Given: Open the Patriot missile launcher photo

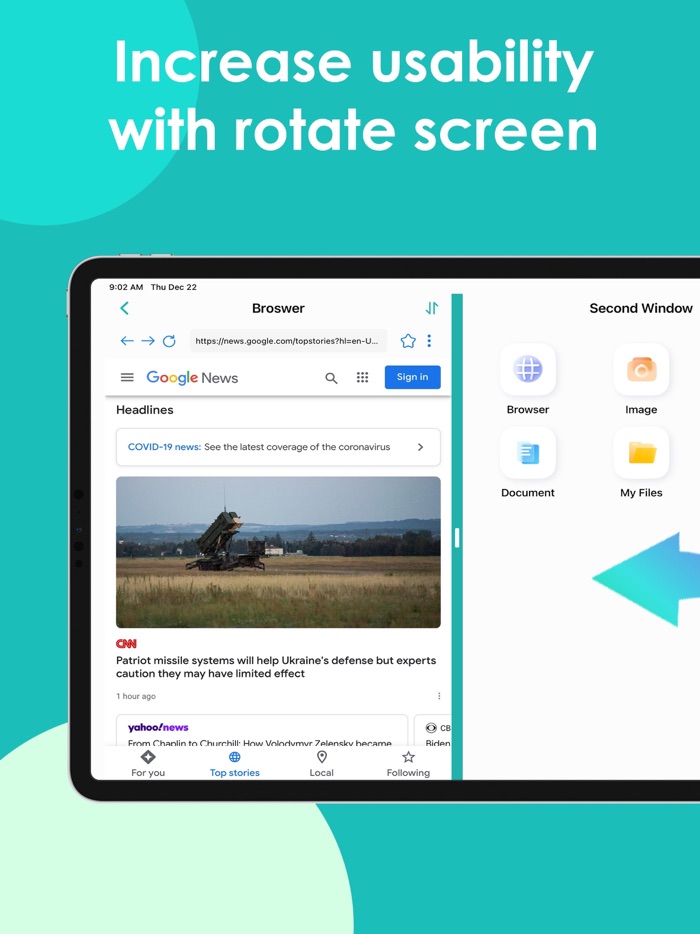Looking at the screenshot, I should [278, 552].
